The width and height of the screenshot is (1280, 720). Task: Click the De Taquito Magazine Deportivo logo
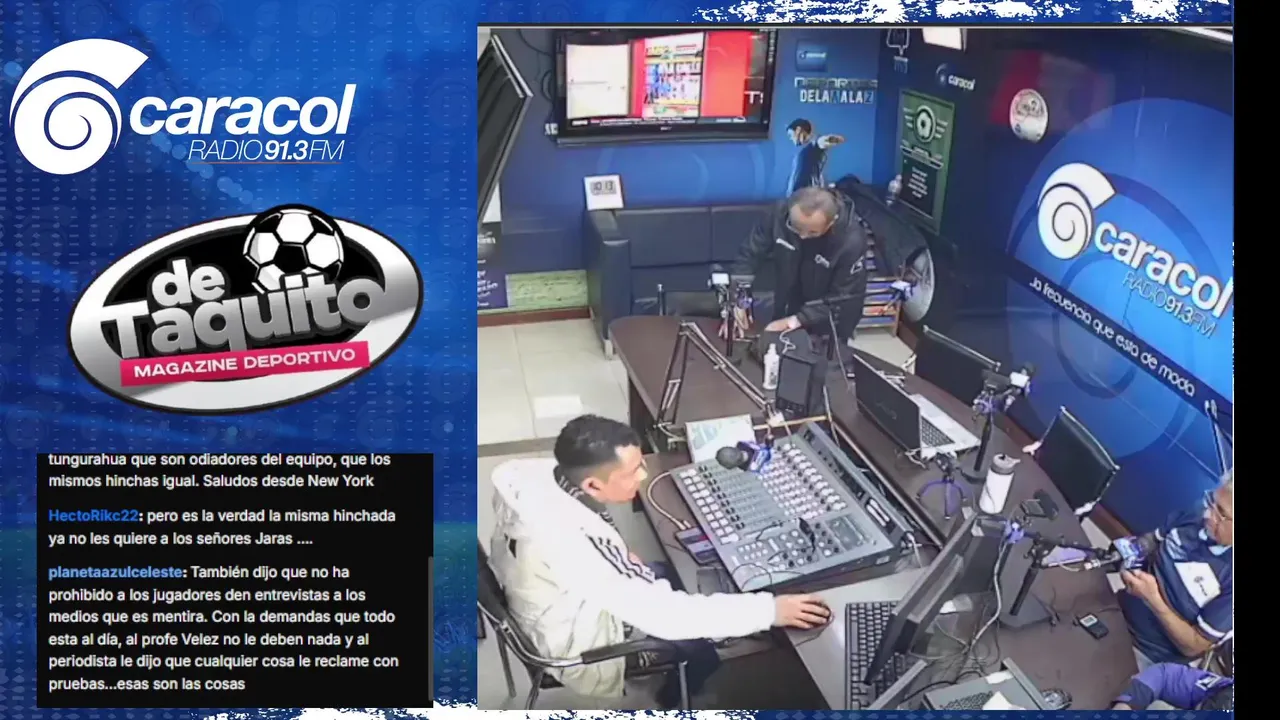click(245, 308)
